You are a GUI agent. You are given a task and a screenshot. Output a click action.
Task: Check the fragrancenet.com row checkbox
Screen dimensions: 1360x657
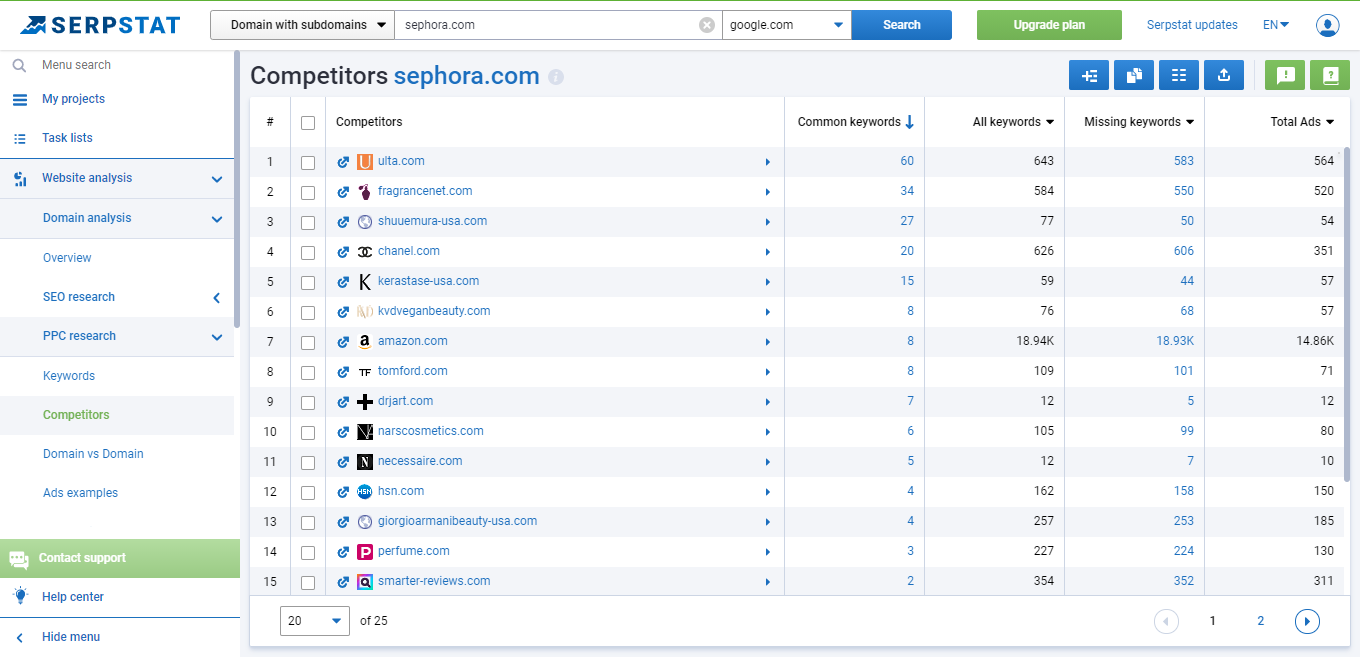pos(308,193)
